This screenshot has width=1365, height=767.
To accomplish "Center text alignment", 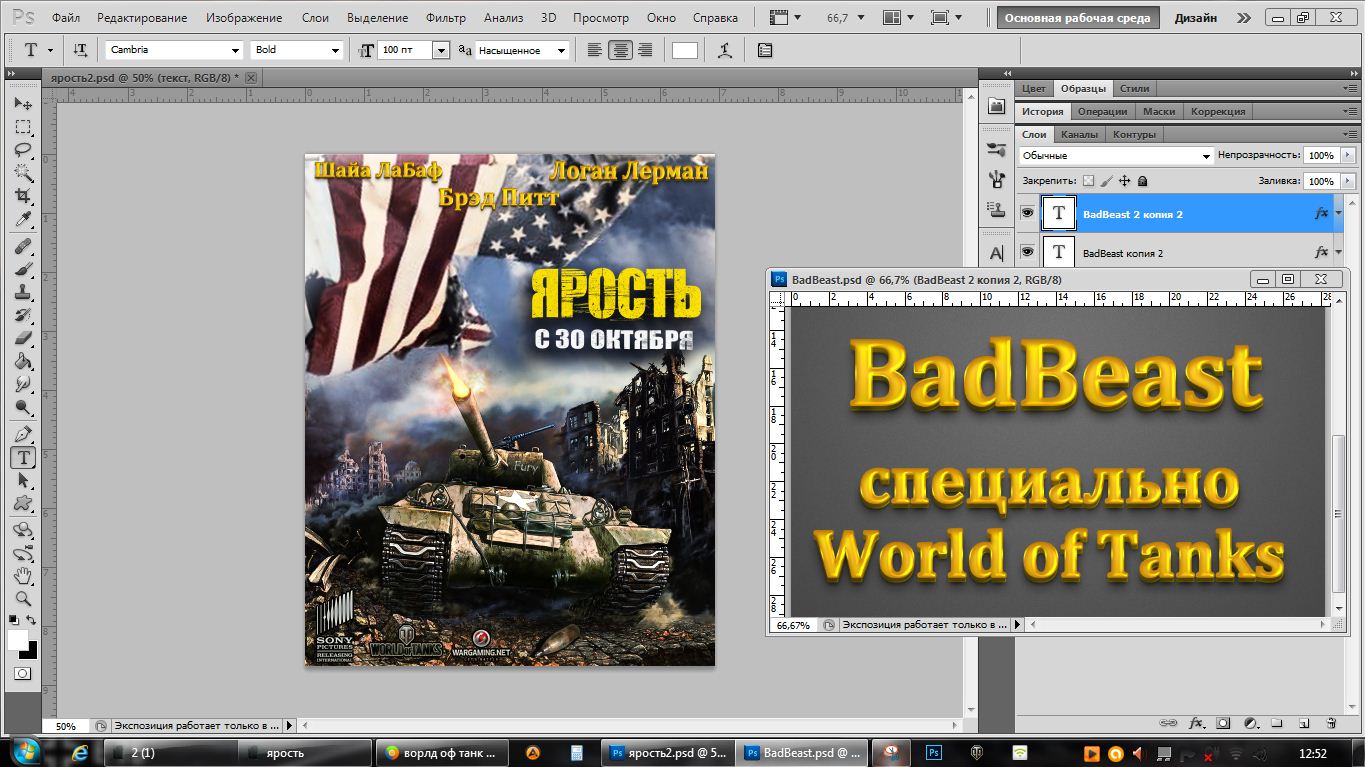I will (620, 50).
